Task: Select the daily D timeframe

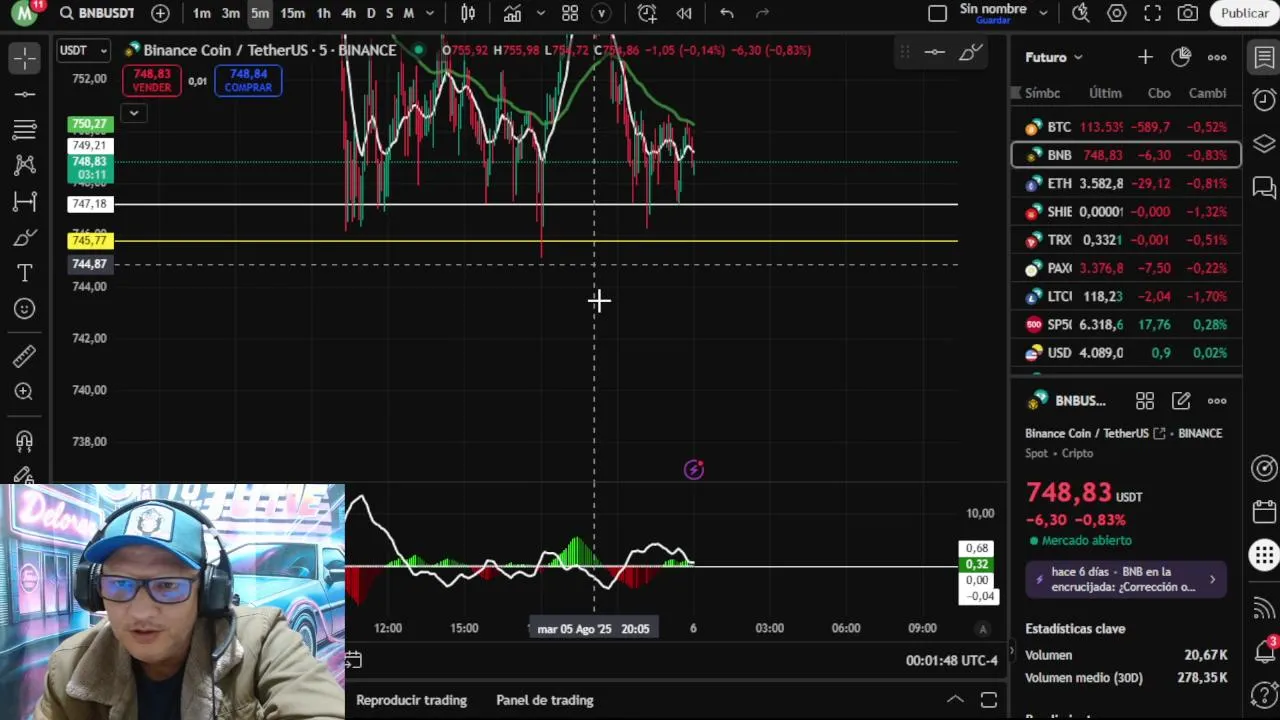Action: [x=371, y=13]
